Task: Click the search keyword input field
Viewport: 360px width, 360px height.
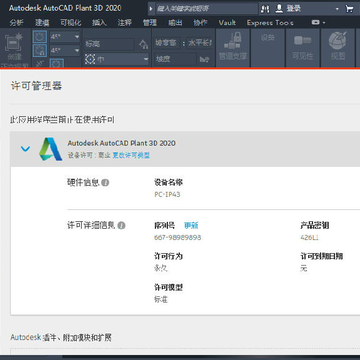Action: click(x=206, y=9)
